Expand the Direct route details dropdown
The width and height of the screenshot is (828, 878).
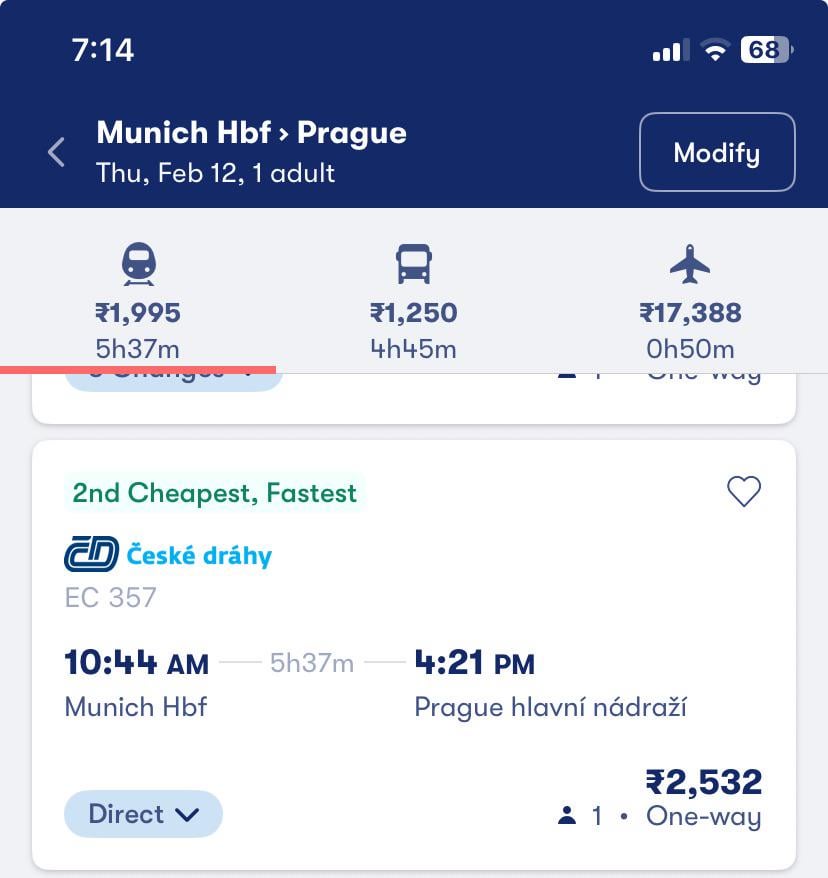point(143,814)
